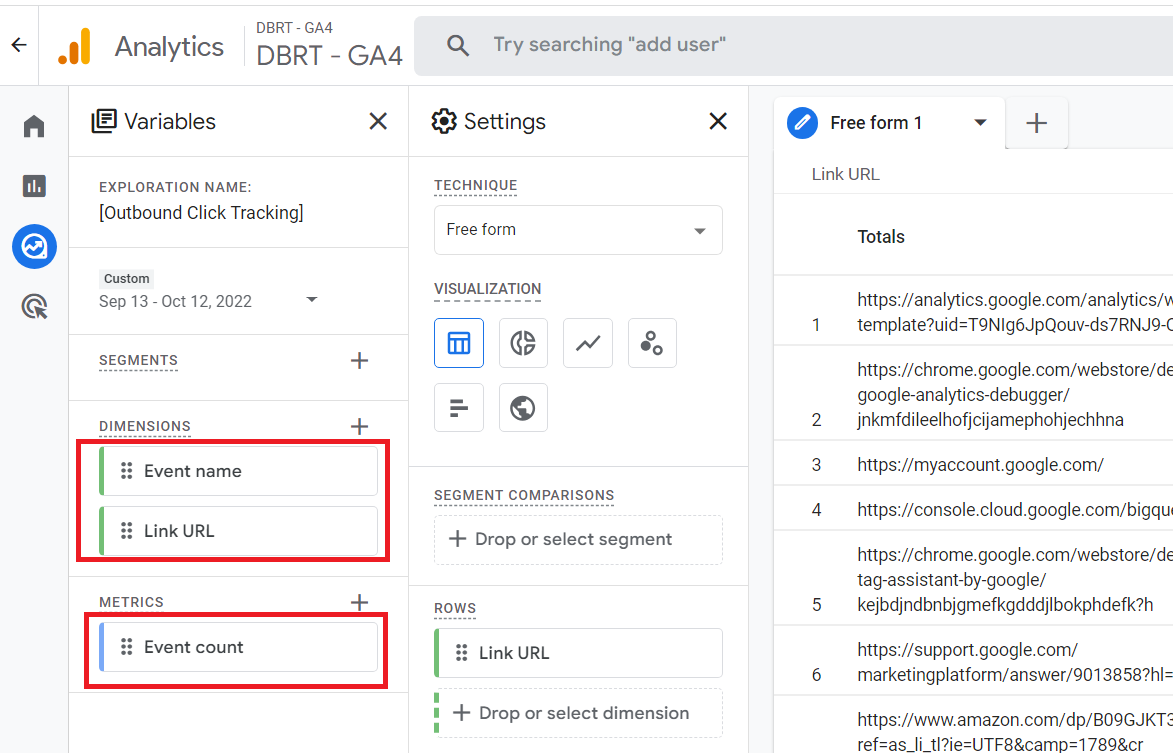The image size is (1173, 753).
Task: Click Link URL chip under Rows
Action: [x=578, y=653]
